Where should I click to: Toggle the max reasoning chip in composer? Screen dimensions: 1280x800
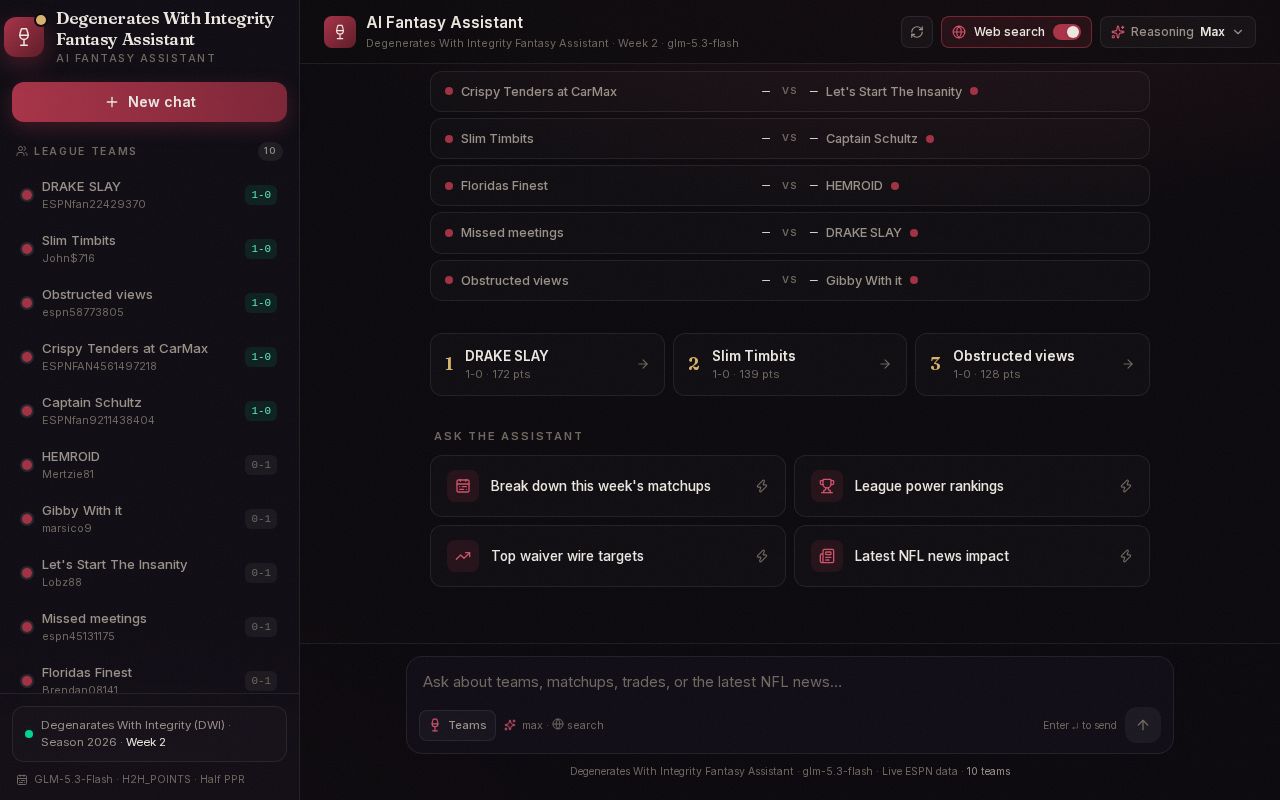523,725
